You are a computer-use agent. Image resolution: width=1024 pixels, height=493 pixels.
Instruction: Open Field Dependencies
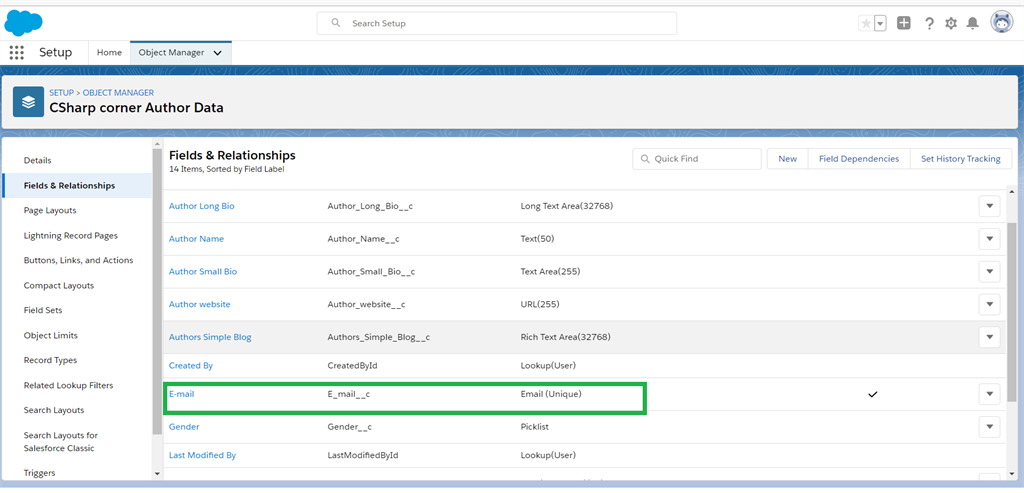pos(859,159)
